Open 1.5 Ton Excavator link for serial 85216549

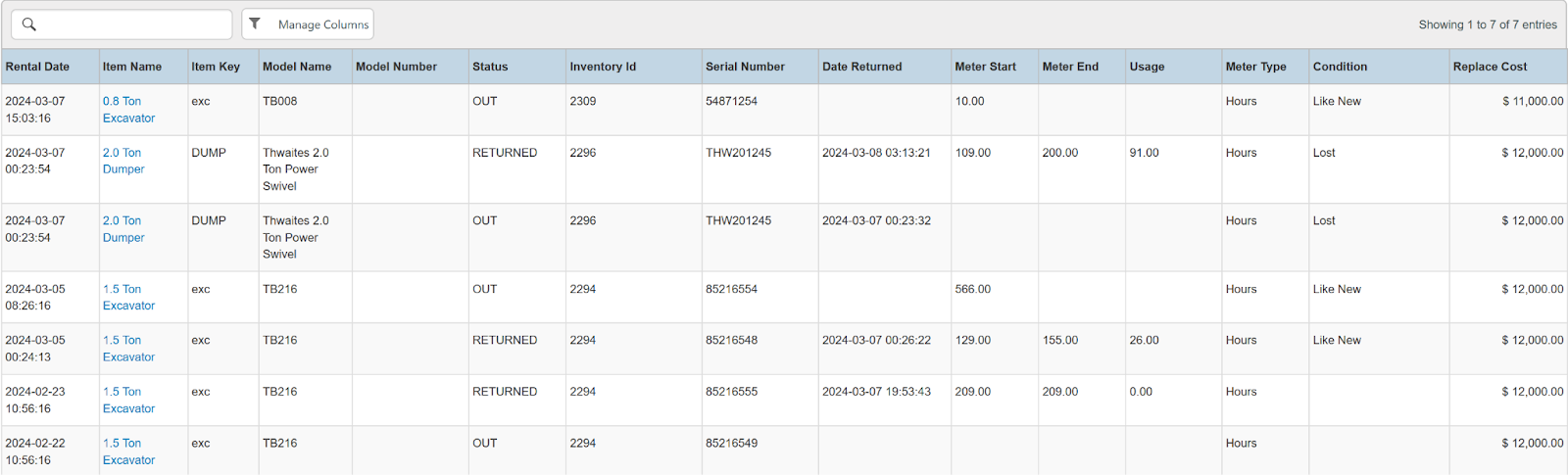[128, 451]
